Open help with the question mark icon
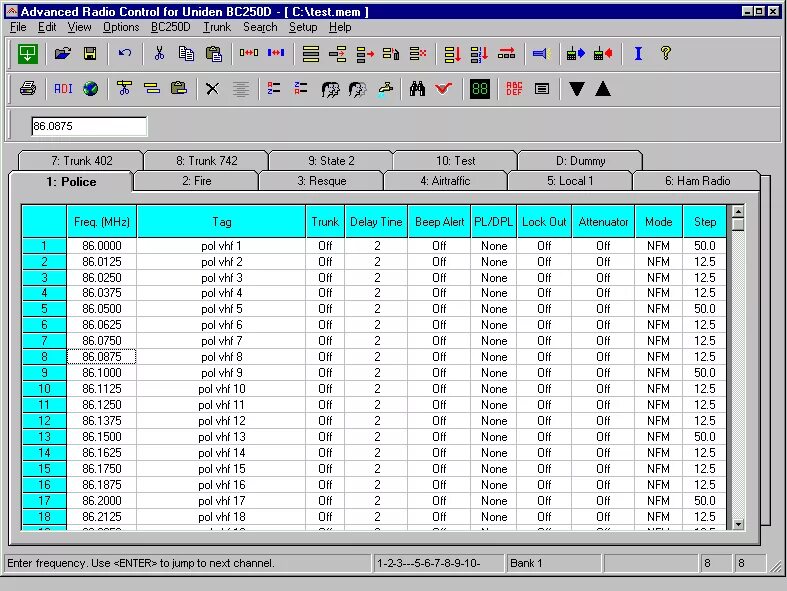The width and height of the screenshot is (787, 591). click(x=666, y=53)
